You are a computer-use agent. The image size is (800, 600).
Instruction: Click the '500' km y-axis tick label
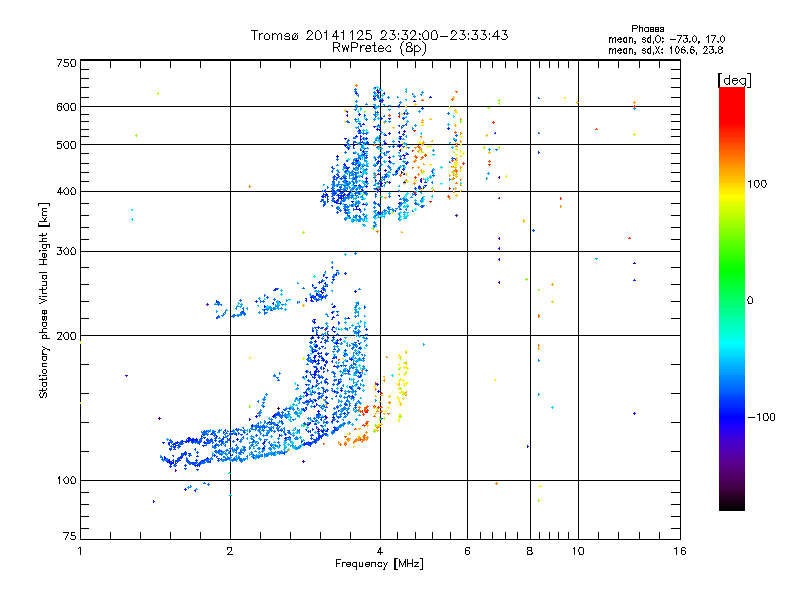[66, 145]
